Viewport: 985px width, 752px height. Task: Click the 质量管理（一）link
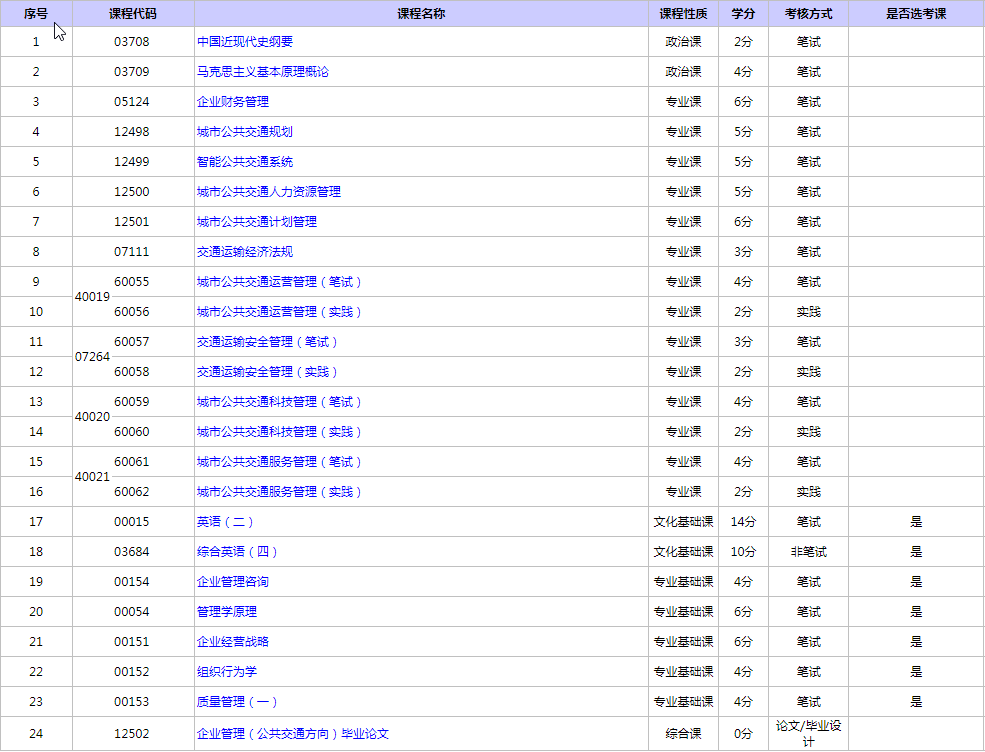(x=237, y=702)
